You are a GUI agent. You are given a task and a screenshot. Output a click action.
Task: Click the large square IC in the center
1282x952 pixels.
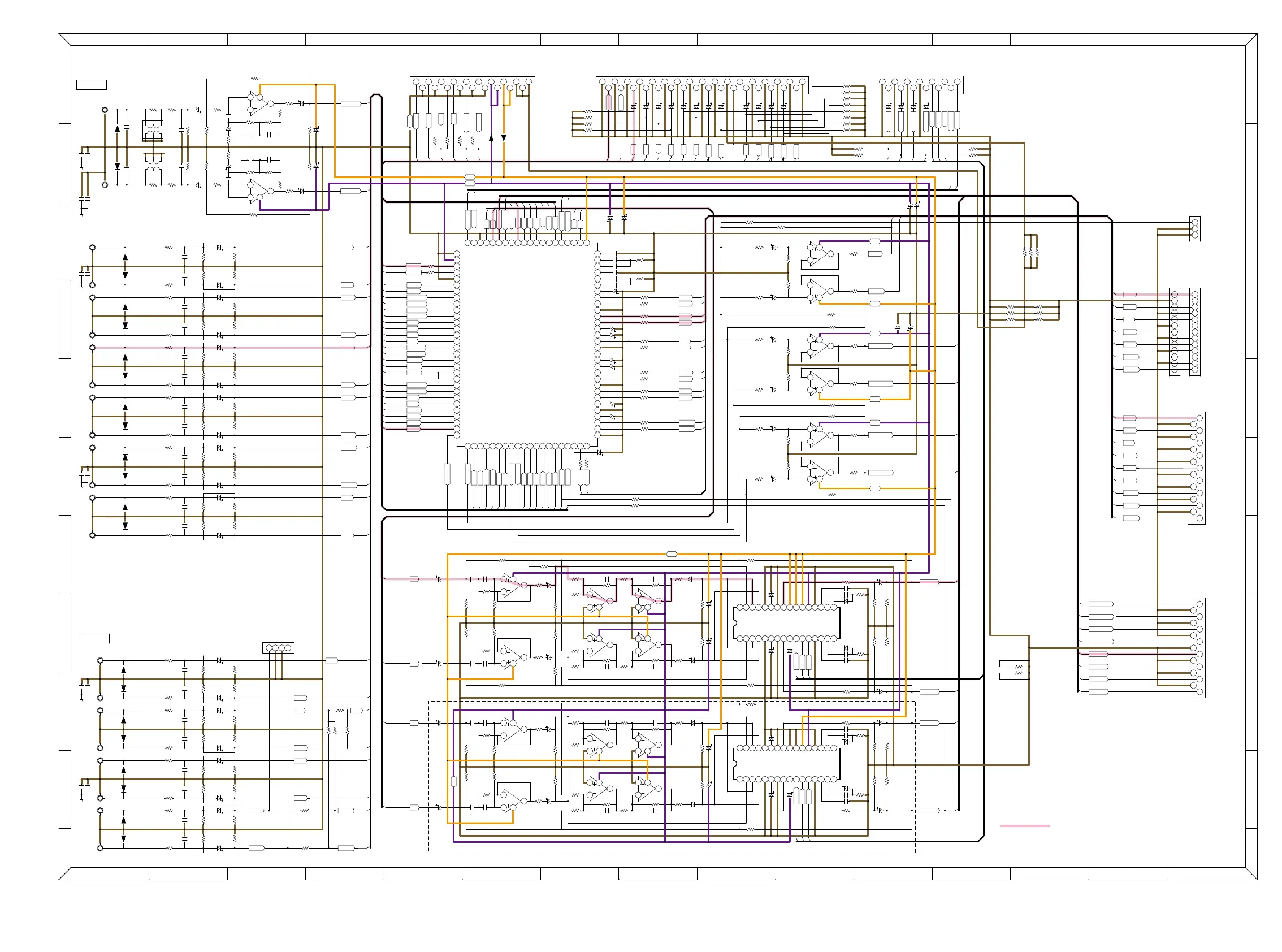tap(527, 344)
